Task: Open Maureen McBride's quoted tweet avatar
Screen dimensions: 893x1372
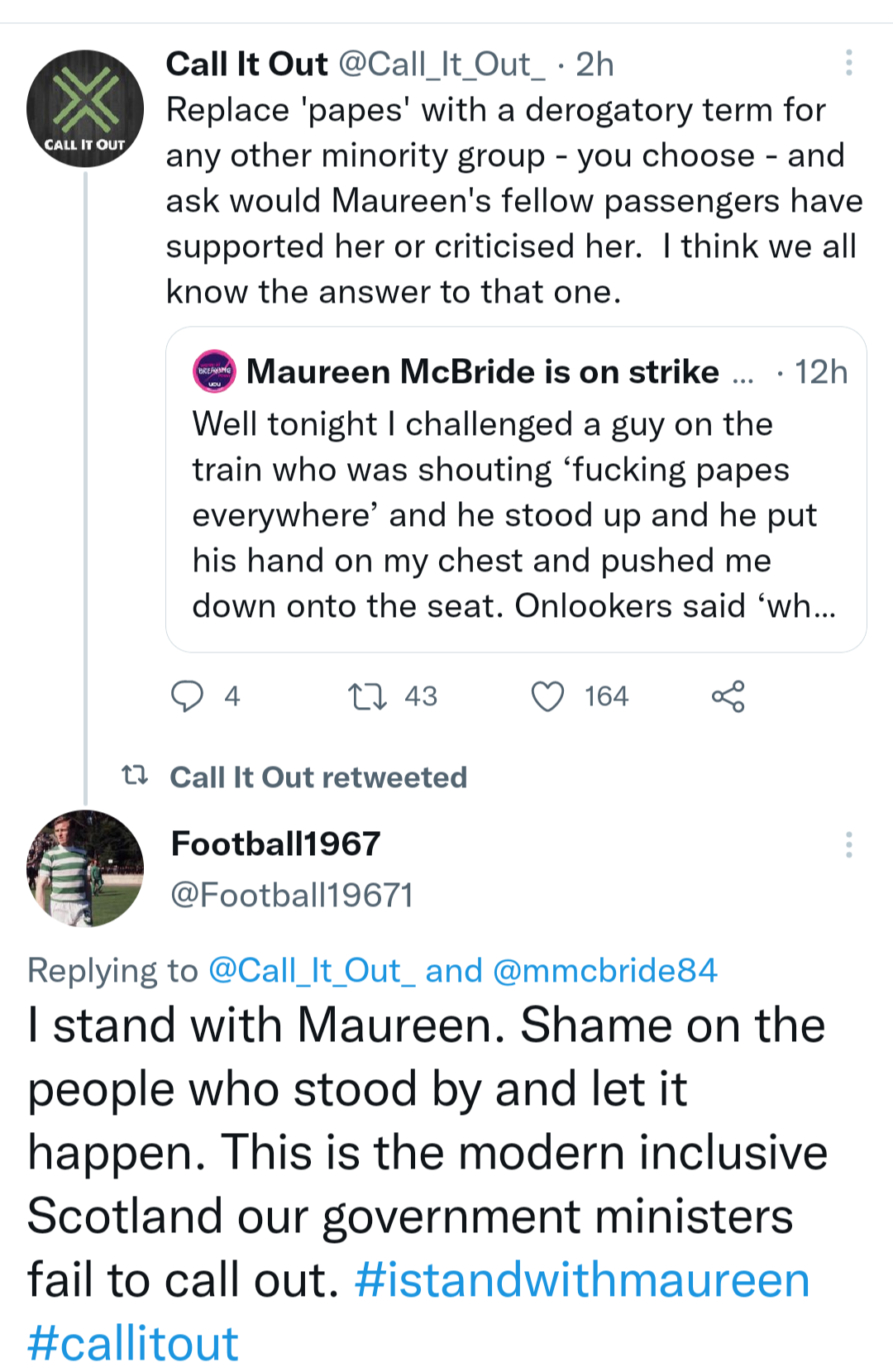Action: (x=214, y=371)
